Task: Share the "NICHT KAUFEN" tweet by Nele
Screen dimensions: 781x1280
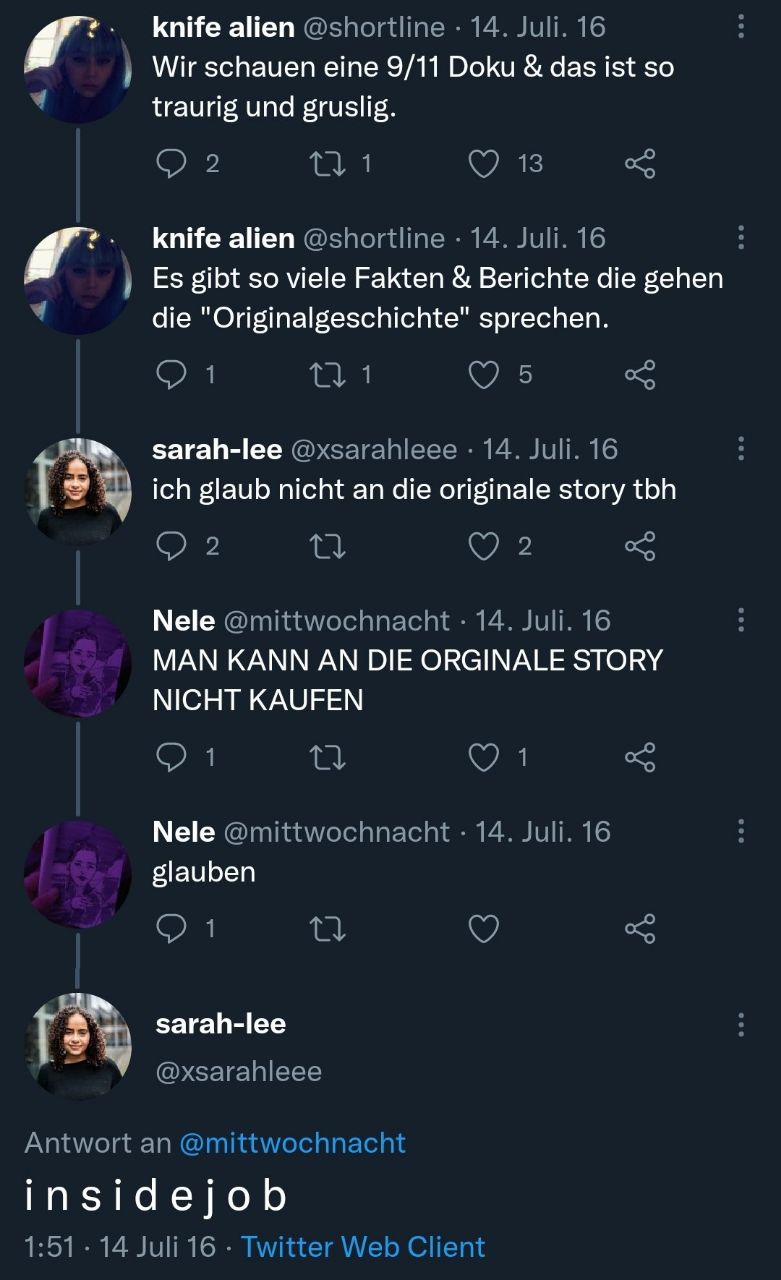Action: pos(640,758)
